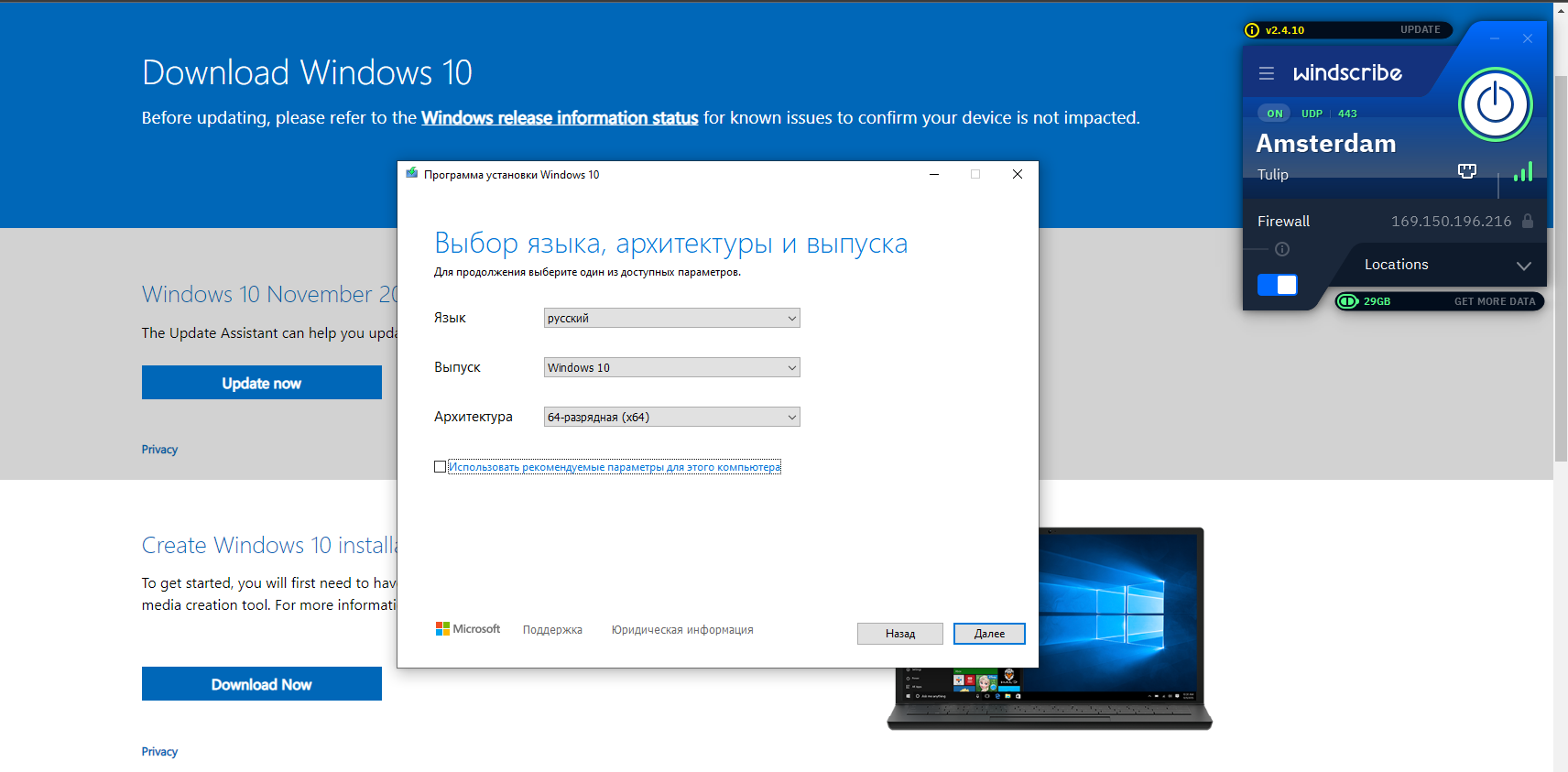
Task: Click GET MORE DATA in Windscribe
Action: [1495, 301]
